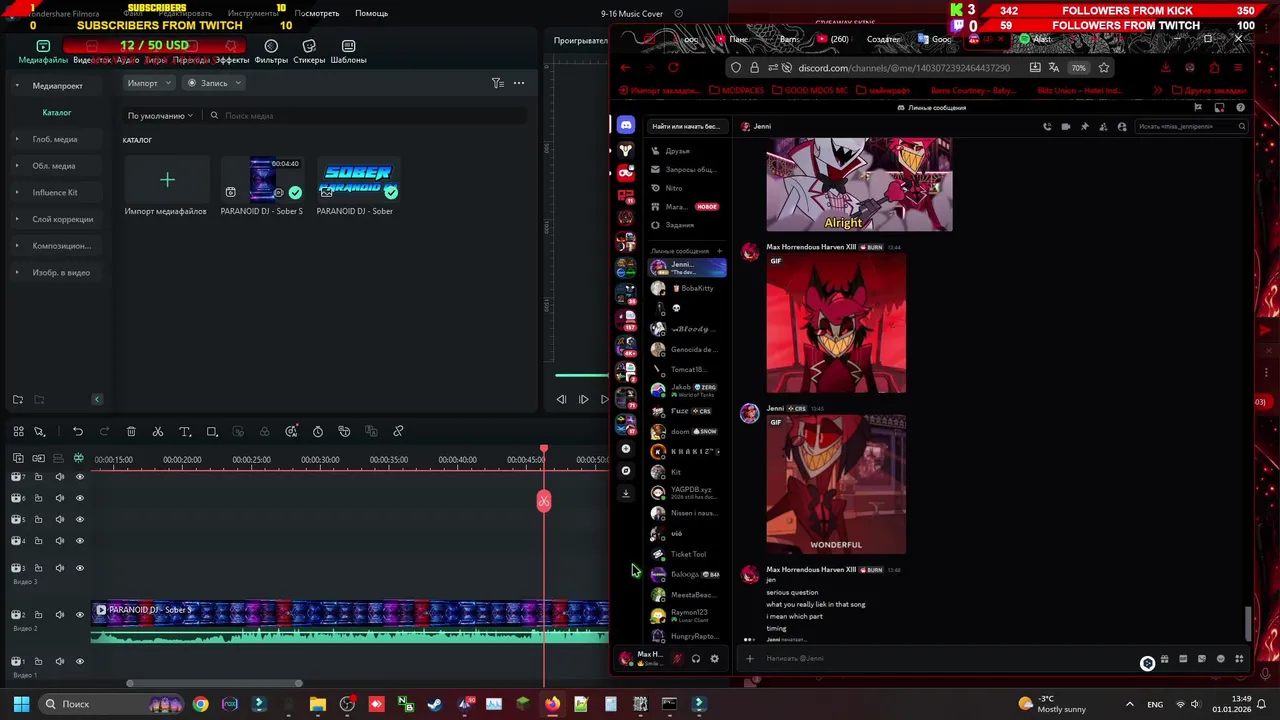Open the Стикеры tab in Filmora

309,52
